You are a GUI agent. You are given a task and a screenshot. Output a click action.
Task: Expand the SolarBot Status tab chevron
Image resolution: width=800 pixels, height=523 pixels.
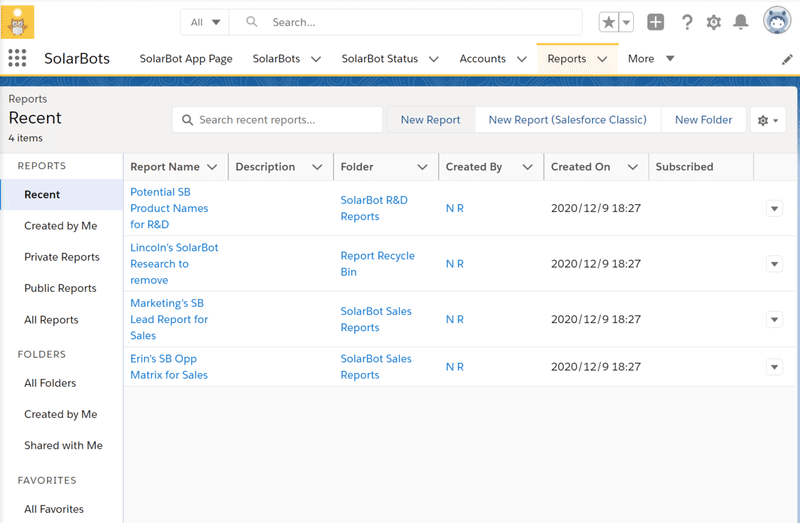click(x=434, y=59)
